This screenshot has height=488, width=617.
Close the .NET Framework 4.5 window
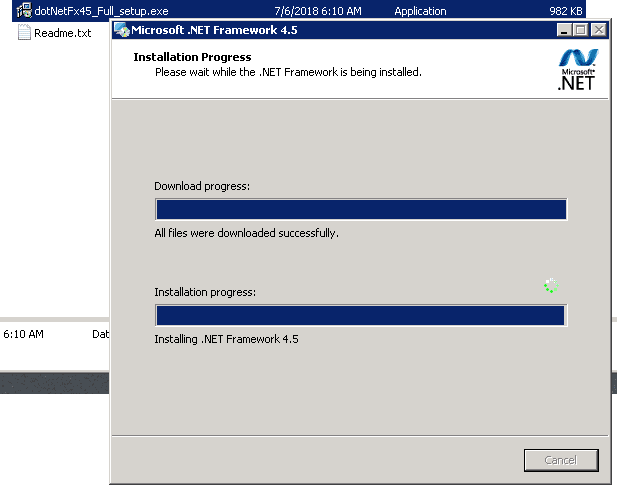[599, 30]
